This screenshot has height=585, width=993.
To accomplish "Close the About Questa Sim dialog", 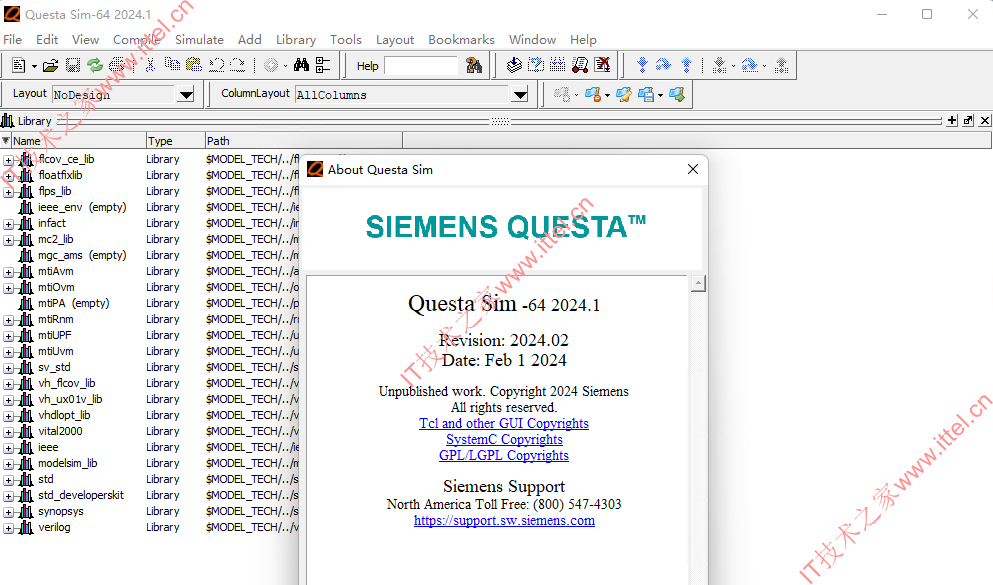I will [693, 169].
